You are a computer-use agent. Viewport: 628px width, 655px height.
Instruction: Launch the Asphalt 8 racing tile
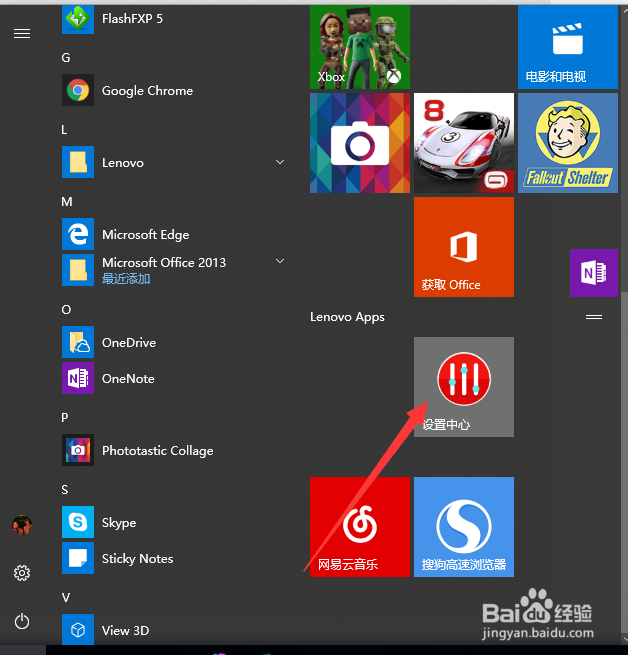464,143
